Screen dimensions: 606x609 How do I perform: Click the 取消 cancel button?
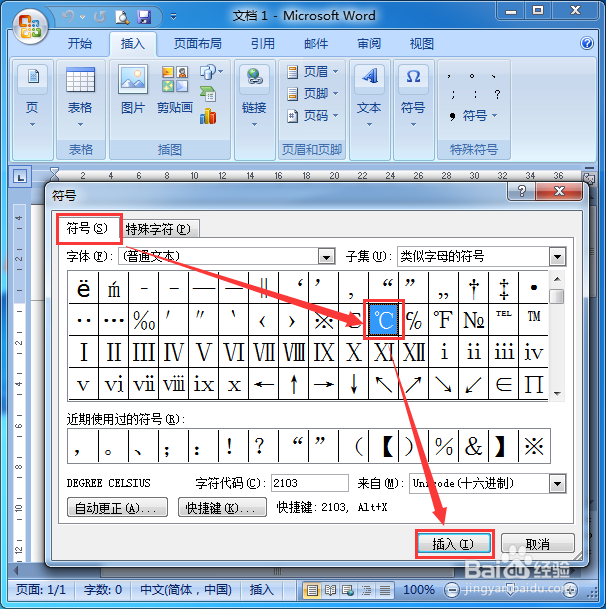point(538,544)
